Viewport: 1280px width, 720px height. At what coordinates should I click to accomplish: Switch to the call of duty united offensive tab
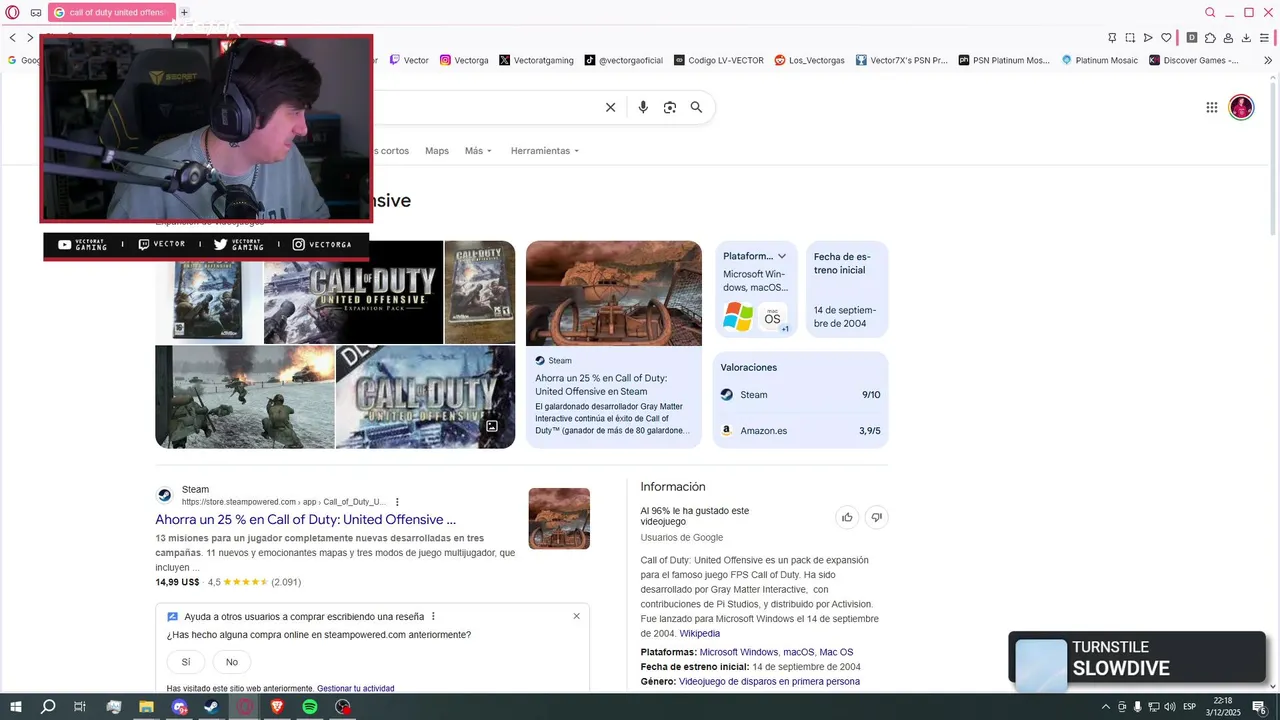(111, 12)
